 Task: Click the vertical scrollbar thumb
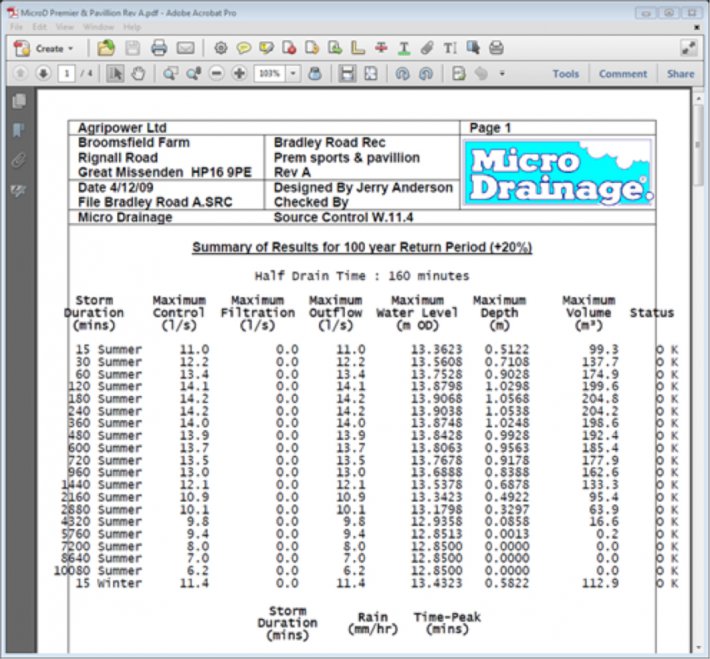coord(698,145)
